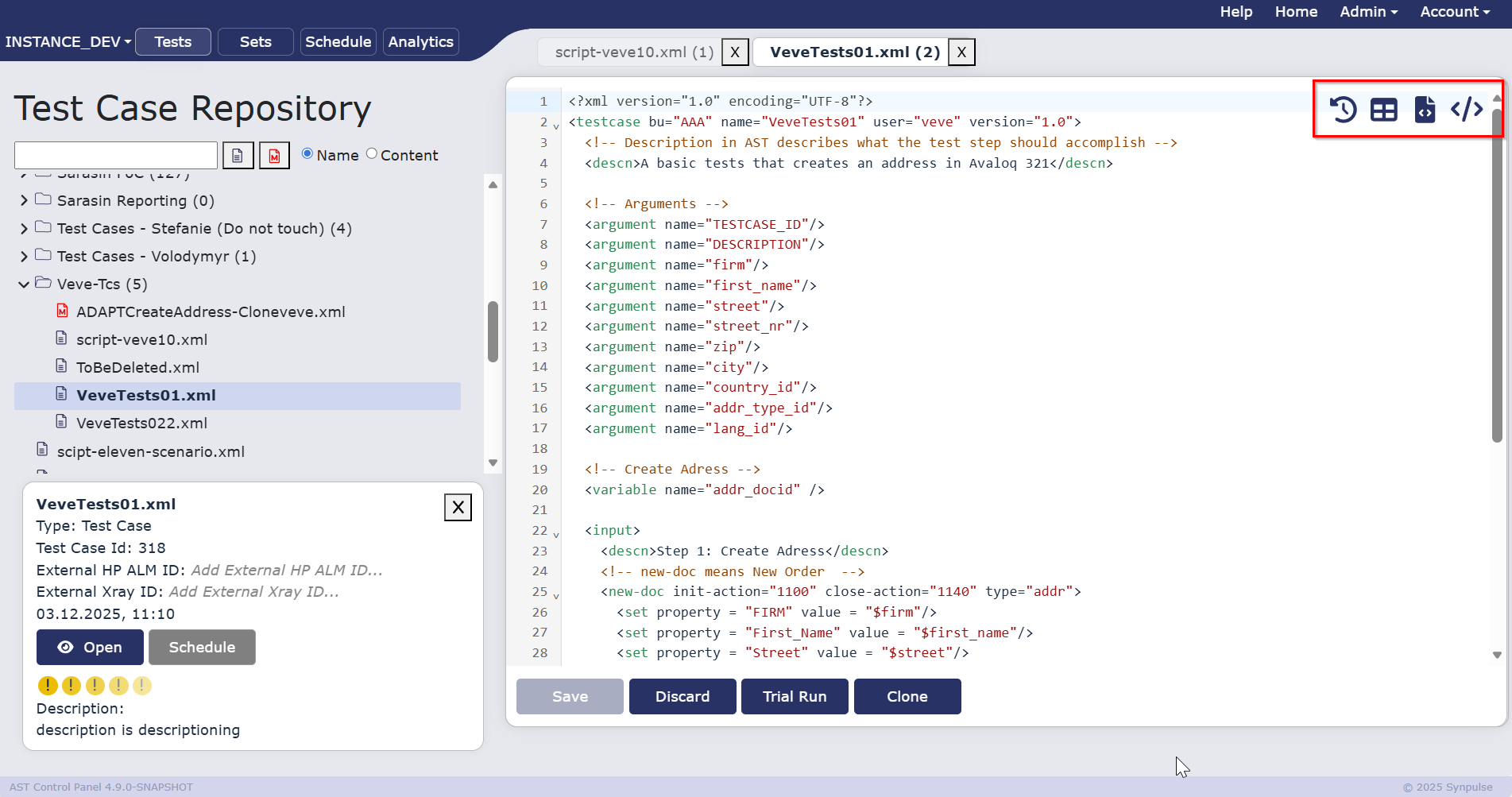Show XML source code view icon

pos(1467,109)
